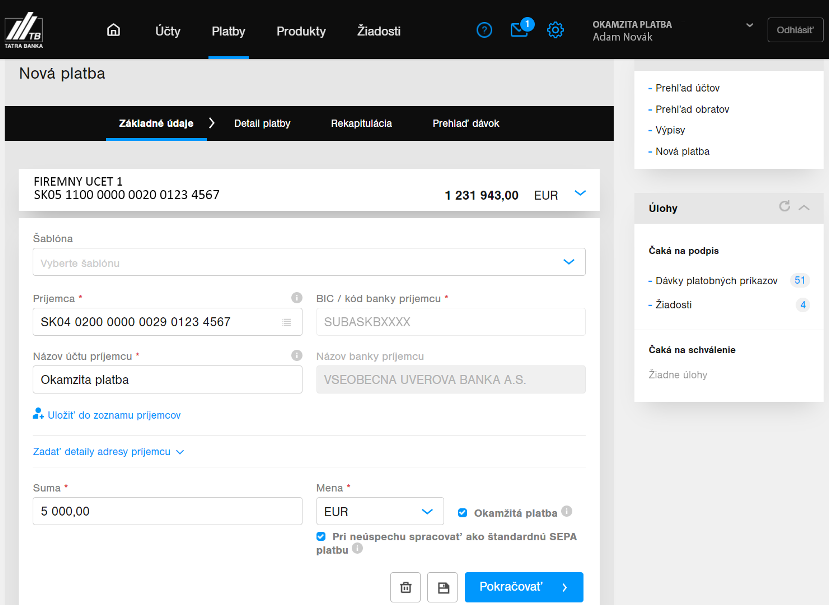Screen dimensions: 829x605
Task: Open the Šablóna template dropdown
Action: click(x=309, y=262)
